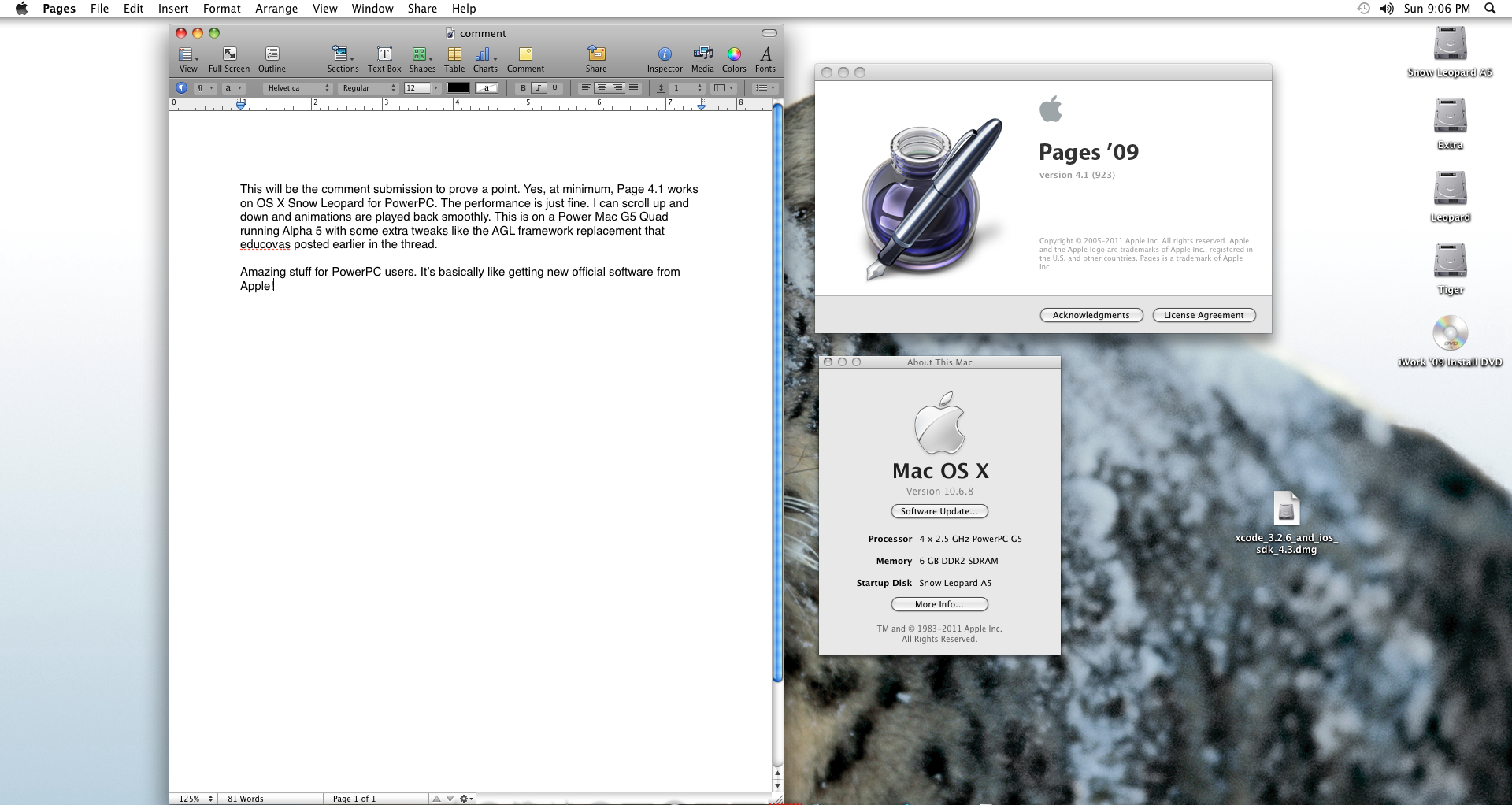Toggle bold formatting
The width and height of the screenshot is (1512, 805).
523,88
